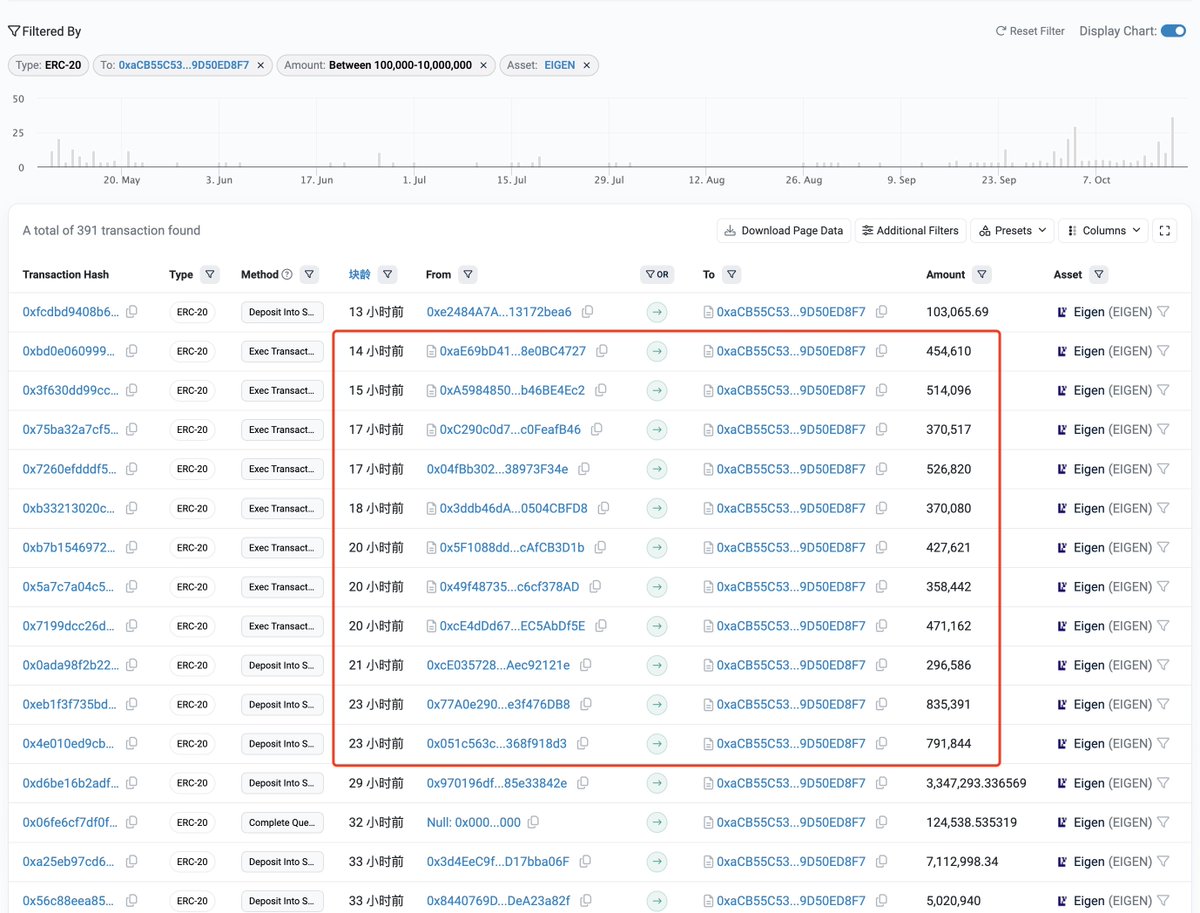Click Reset Filter
This screenshot has height=913, width=1200.
[1030, 31]
